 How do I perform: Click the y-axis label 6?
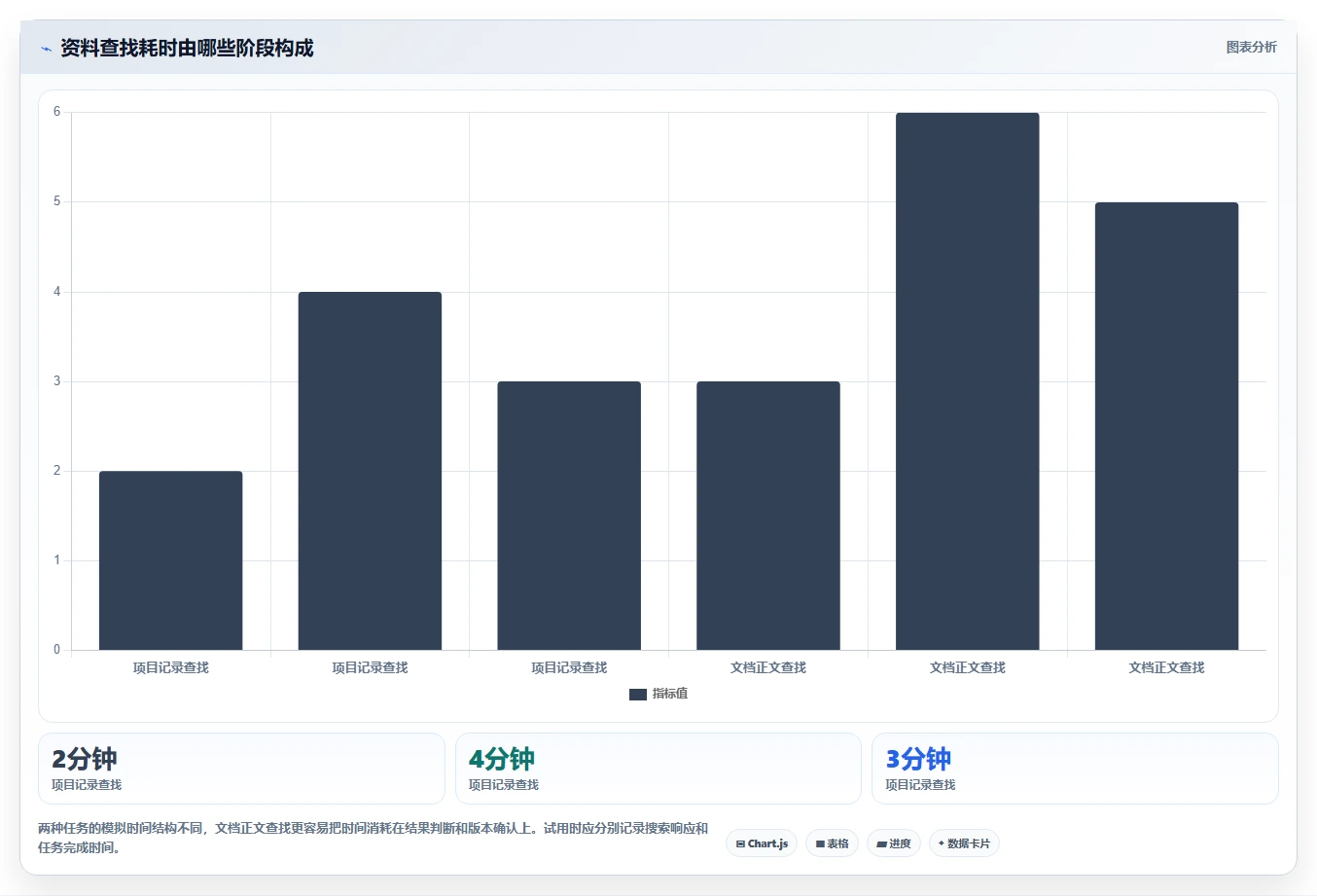[x=56, y=112]
